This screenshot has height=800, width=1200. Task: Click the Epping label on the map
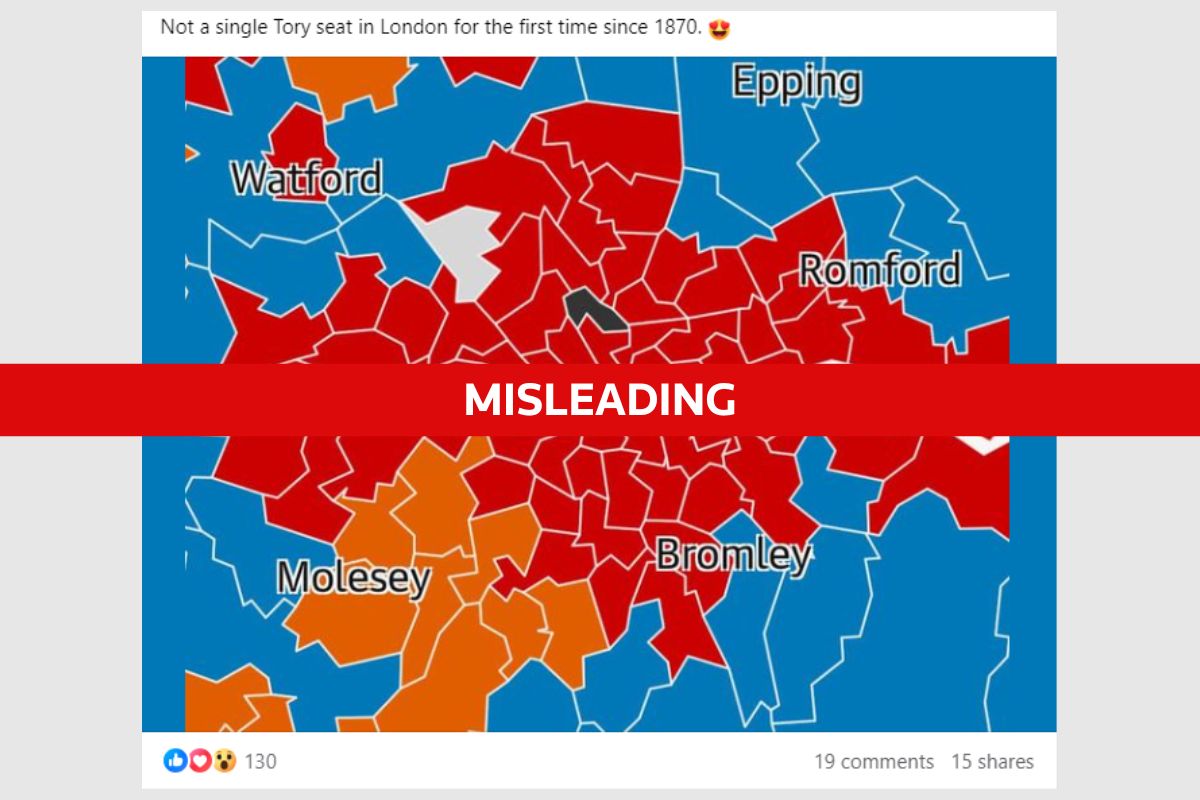coord(795,84)
